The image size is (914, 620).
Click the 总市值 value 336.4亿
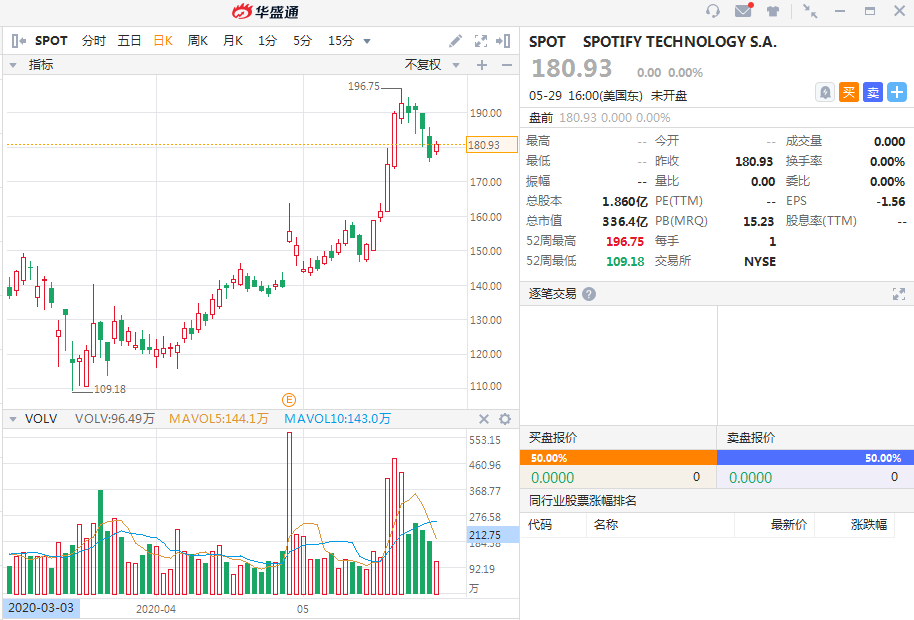pos(625,221)
